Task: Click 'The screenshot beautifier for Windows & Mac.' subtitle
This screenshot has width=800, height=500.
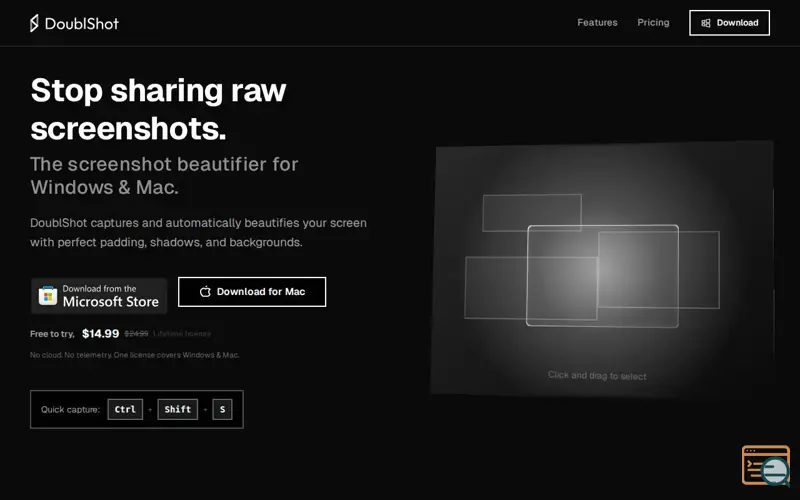Action: [164, 176]
